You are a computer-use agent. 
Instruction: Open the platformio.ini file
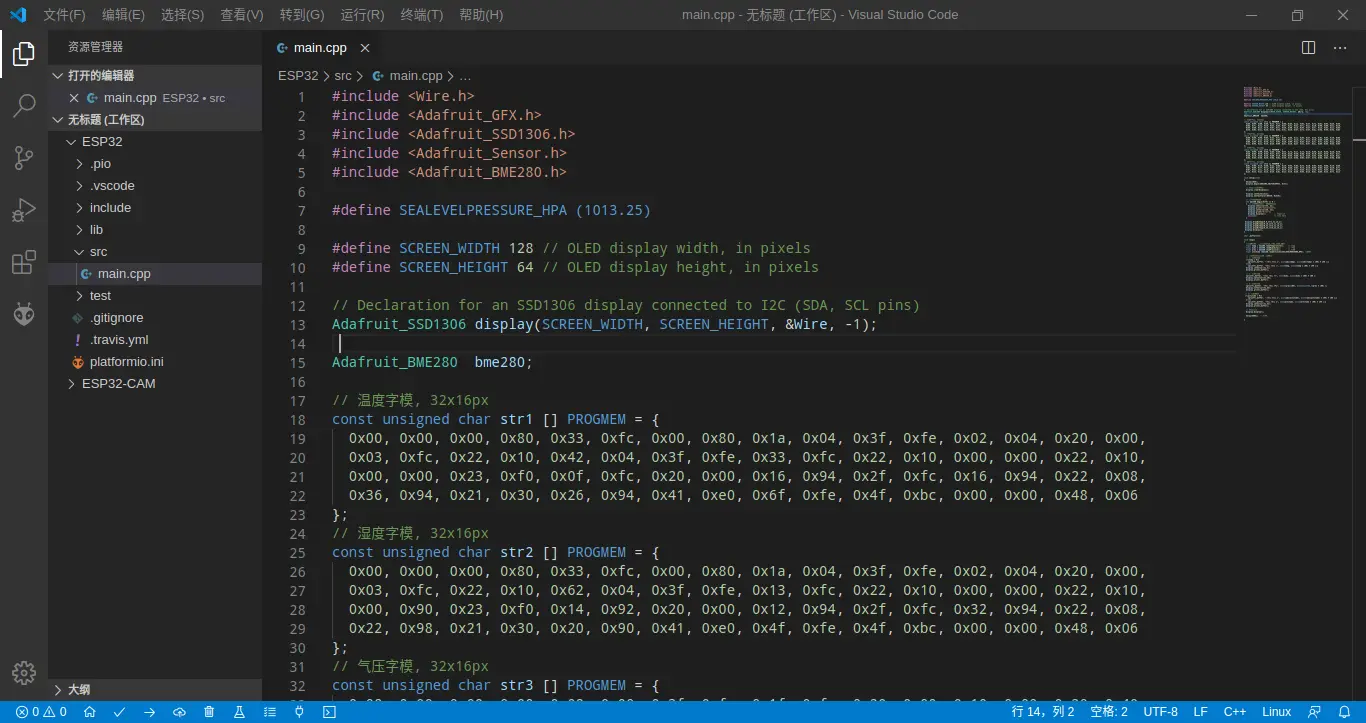coord(155,362)
